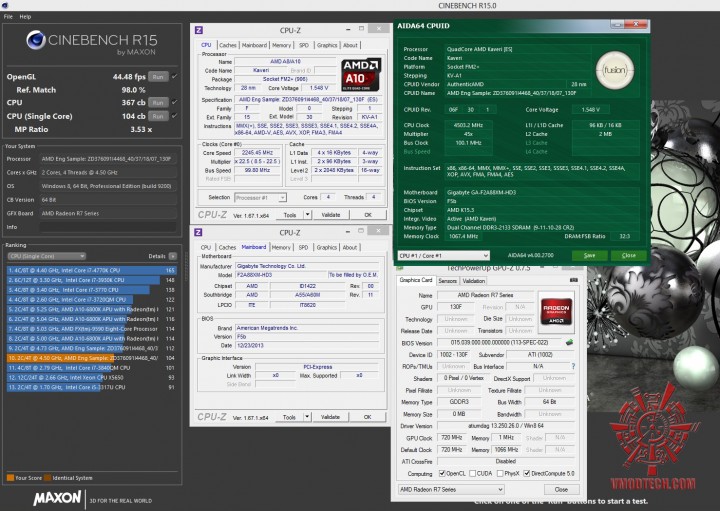Screen dimensions: 720x511
Task: Switch to the Sensors tab in GPU-Z
Action: (x=447, y=281)
